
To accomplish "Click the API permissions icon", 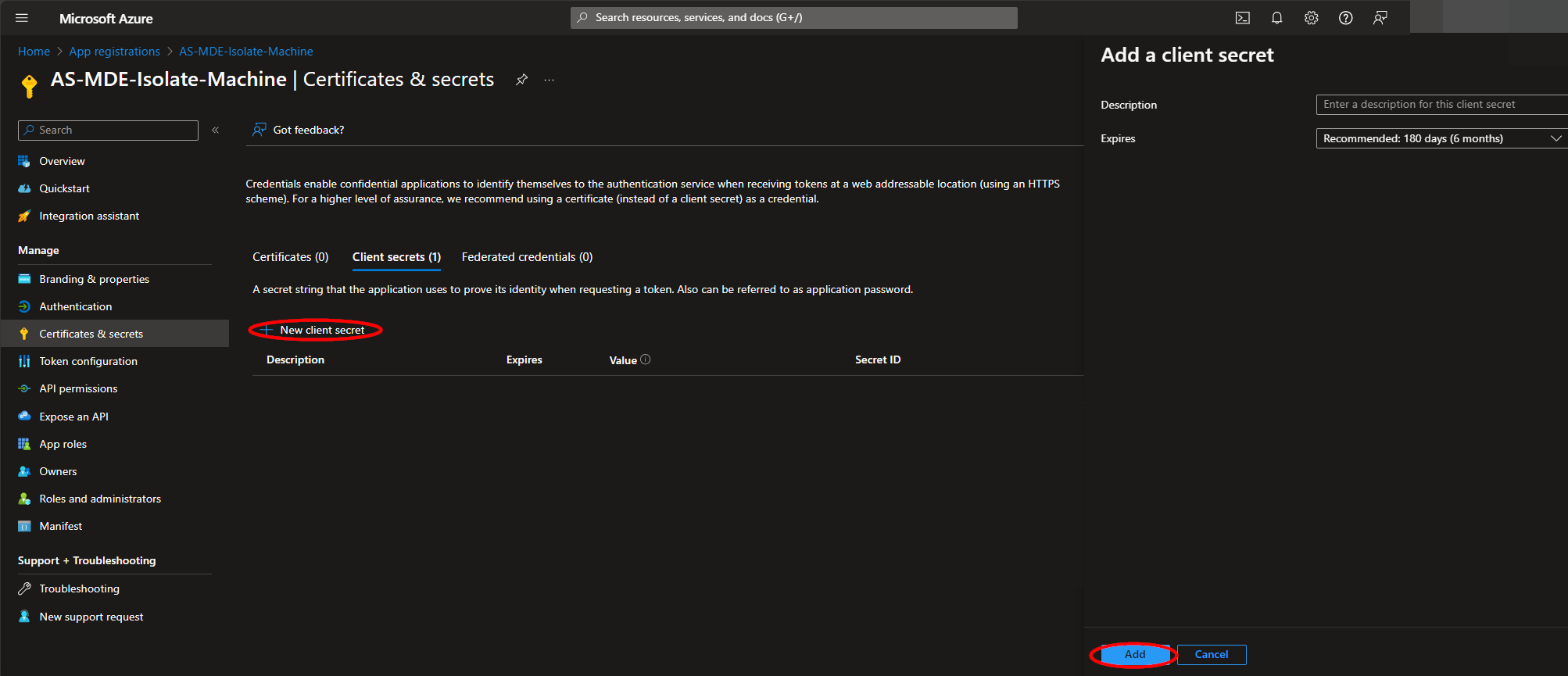I will pos(24,388).
